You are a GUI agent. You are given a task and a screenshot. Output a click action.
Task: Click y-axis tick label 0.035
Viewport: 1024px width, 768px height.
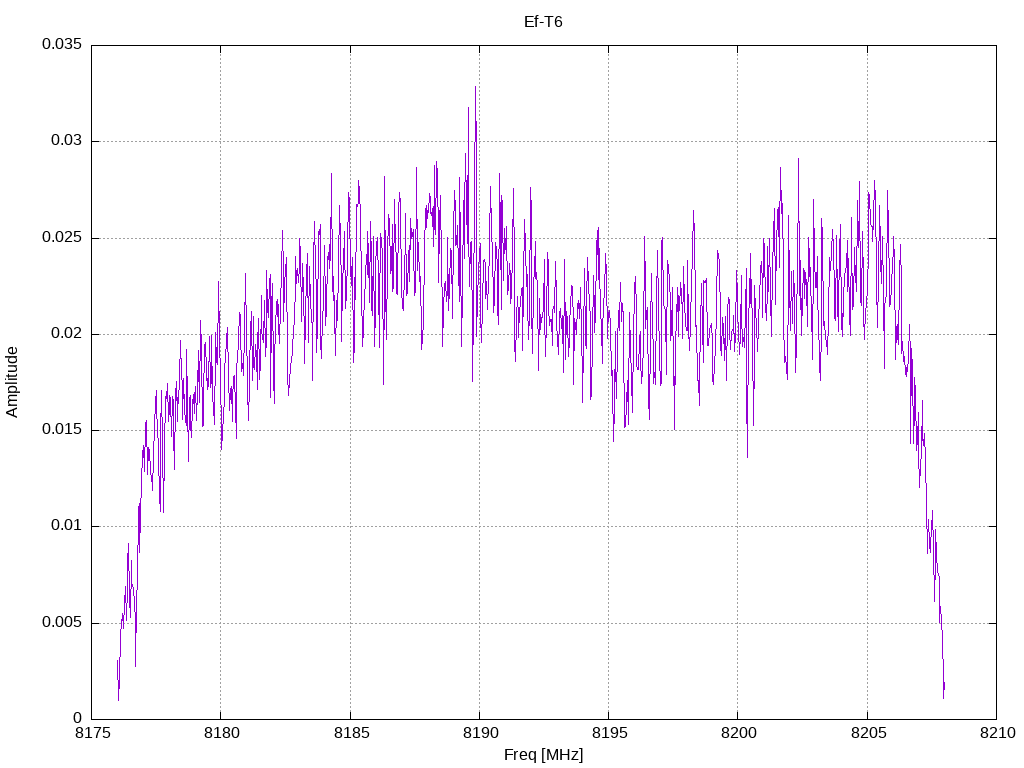pos(62,44)
